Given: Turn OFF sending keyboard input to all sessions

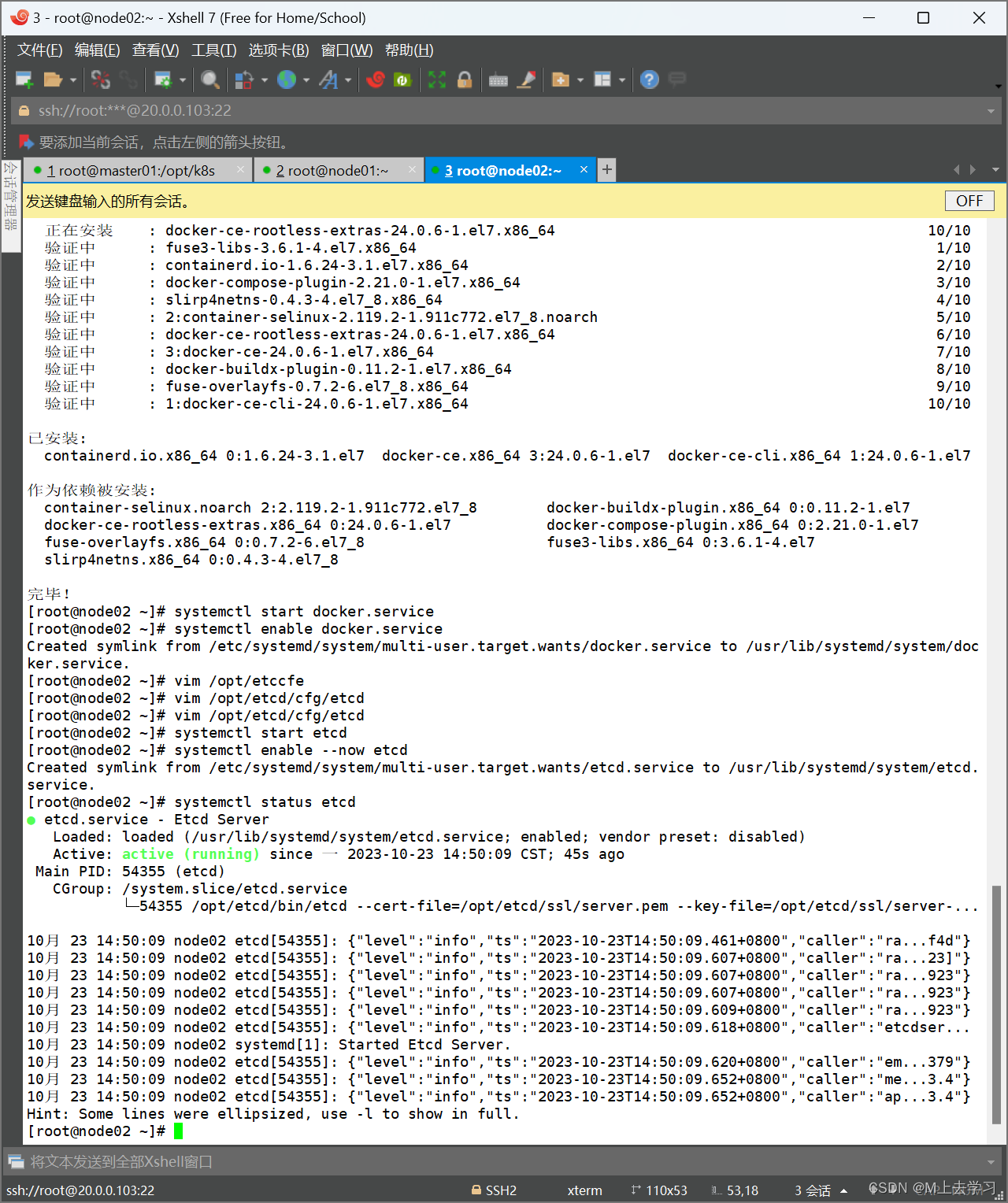Looking at the screenshot, I should [x=969, y=201].
